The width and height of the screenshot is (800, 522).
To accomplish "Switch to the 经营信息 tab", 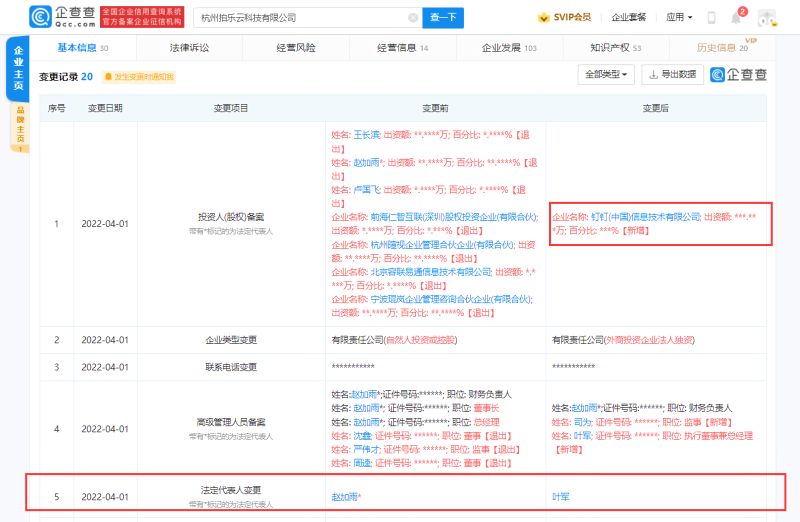I will (403, 48).
